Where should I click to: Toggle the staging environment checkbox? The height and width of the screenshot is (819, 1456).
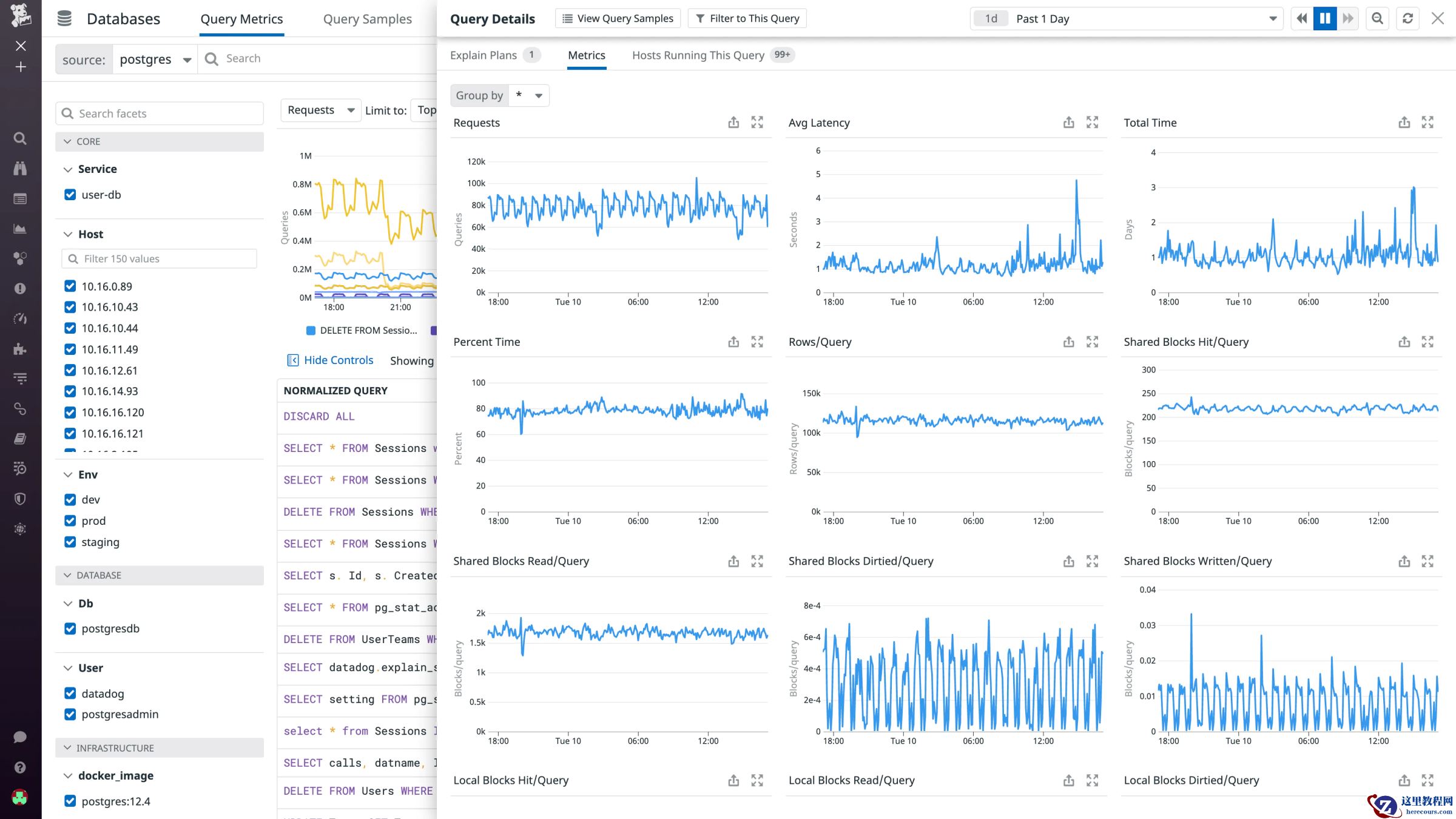click(x=70, y=542)
